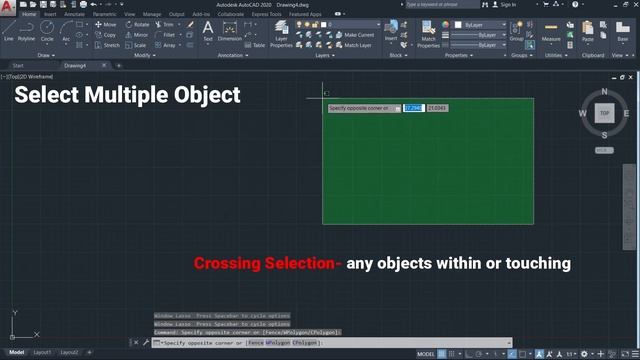This screenshot has height=360, width=640.
Task: Use the Measure utility
Action: coord(551,31)
